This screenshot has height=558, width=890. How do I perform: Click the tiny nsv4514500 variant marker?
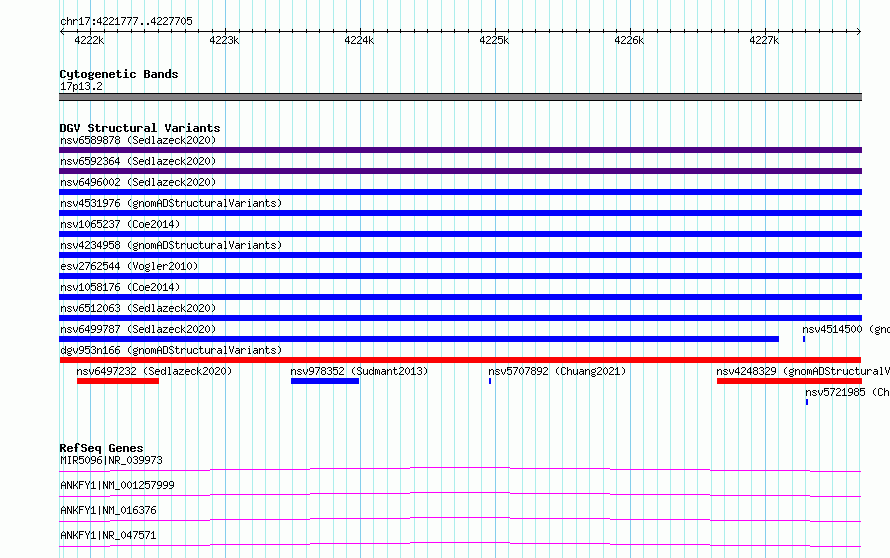[804, 339]
